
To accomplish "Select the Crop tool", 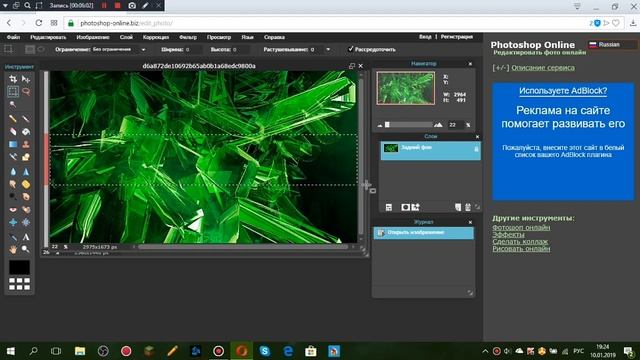I will [x=13, y=79].
